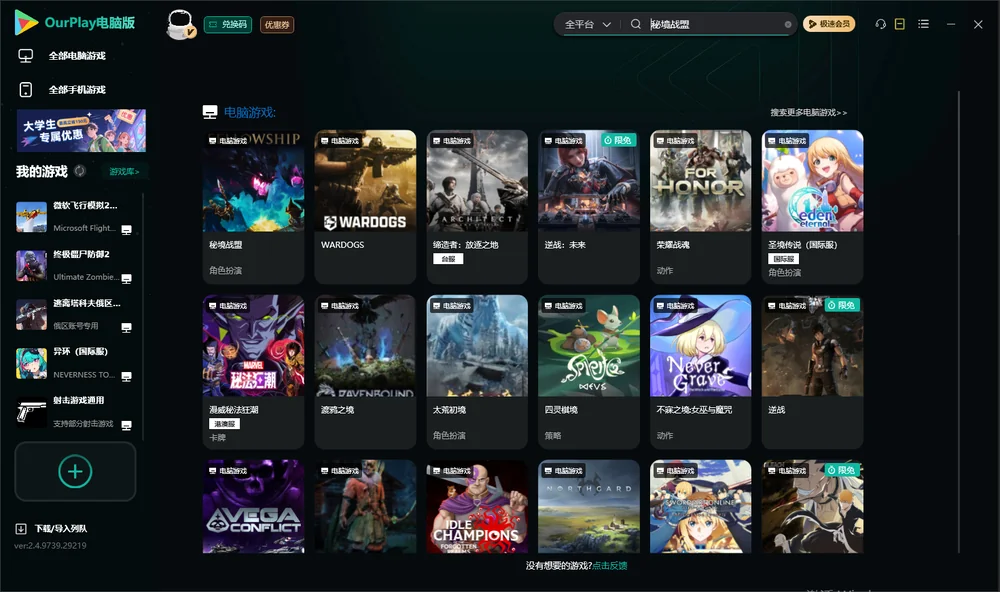
Task: Open the 秘境战盟 game card
Action: (x=253, y=207)
